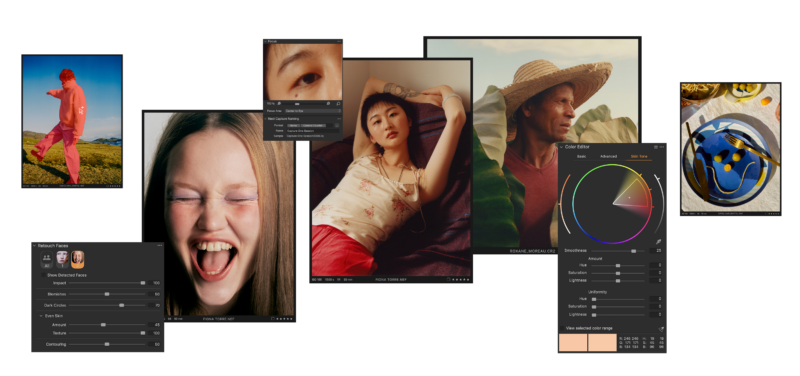
Task: Click the Contouring value field showing 50
Action: pyautogui.click(x=155, y=344)
